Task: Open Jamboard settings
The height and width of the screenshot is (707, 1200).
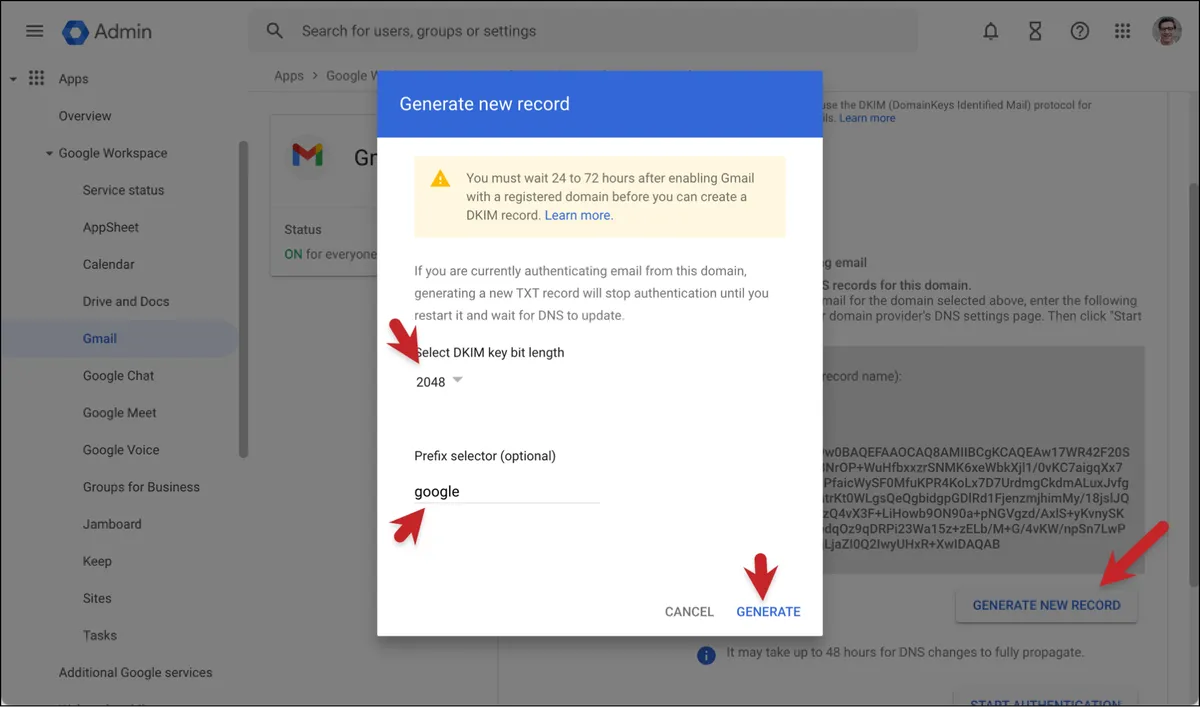Action: [x=112, y=524]
